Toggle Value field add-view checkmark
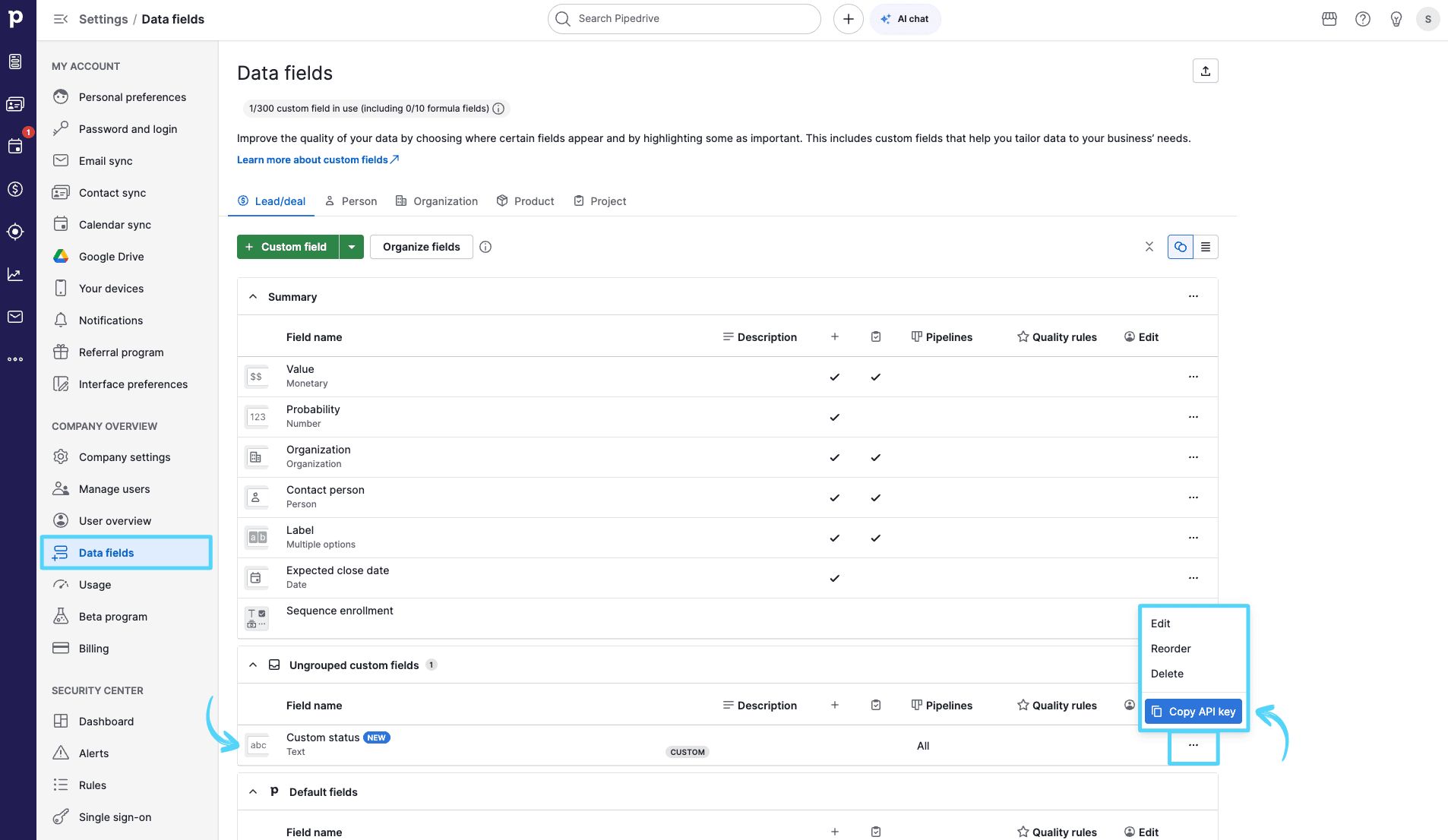This screenshot has width=1448, height=840. (x=835, y=377)
